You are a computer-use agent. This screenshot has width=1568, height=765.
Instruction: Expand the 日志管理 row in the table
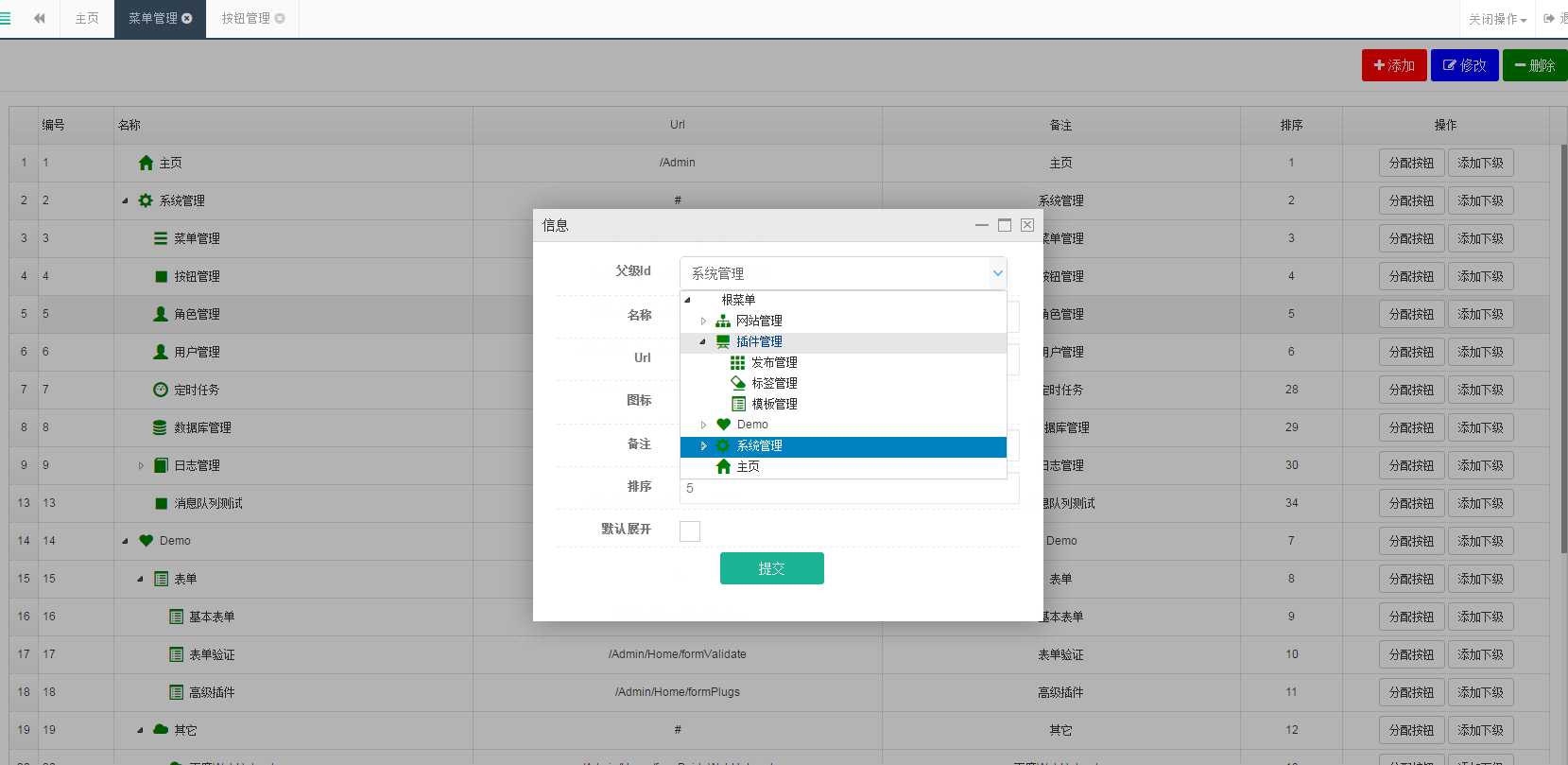tap(141, 465)
